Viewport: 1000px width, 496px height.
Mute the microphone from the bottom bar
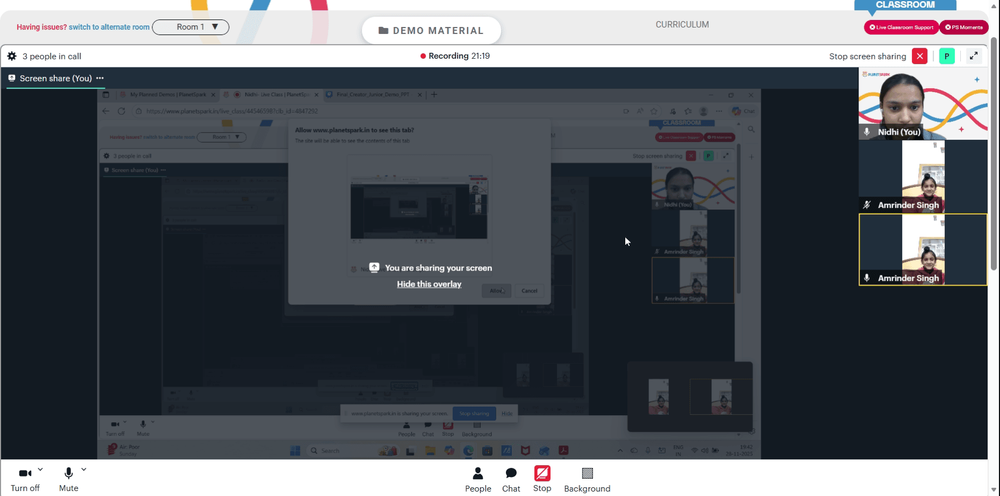68,479
